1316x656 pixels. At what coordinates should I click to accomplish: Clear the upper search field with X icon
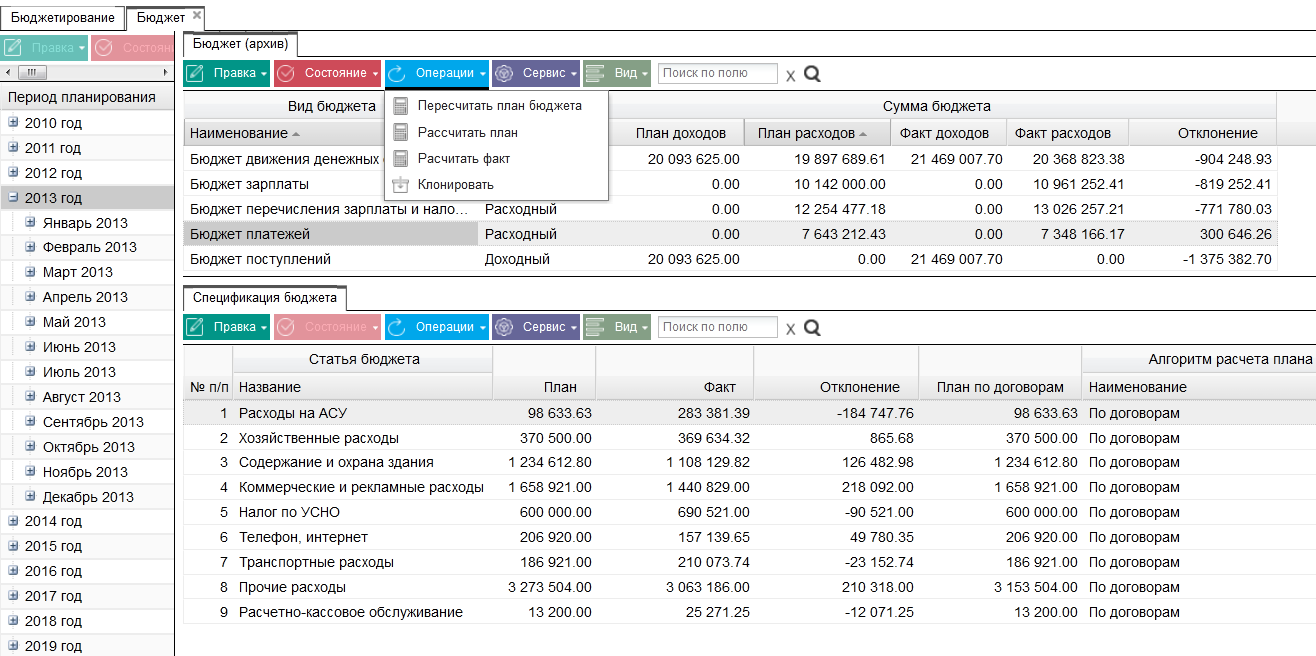tap(790, 75)
